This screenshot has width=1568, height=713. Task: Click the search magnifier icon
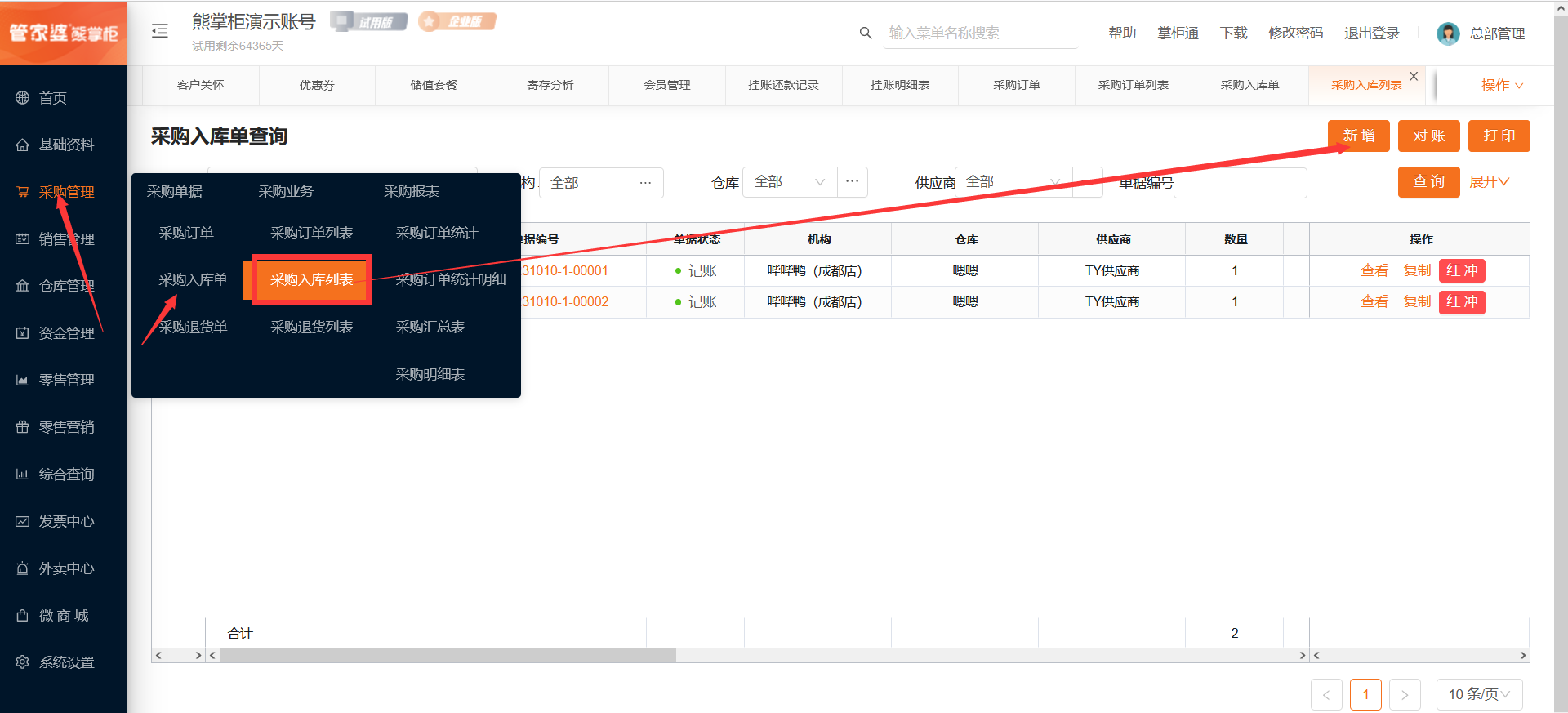[866, 33]
